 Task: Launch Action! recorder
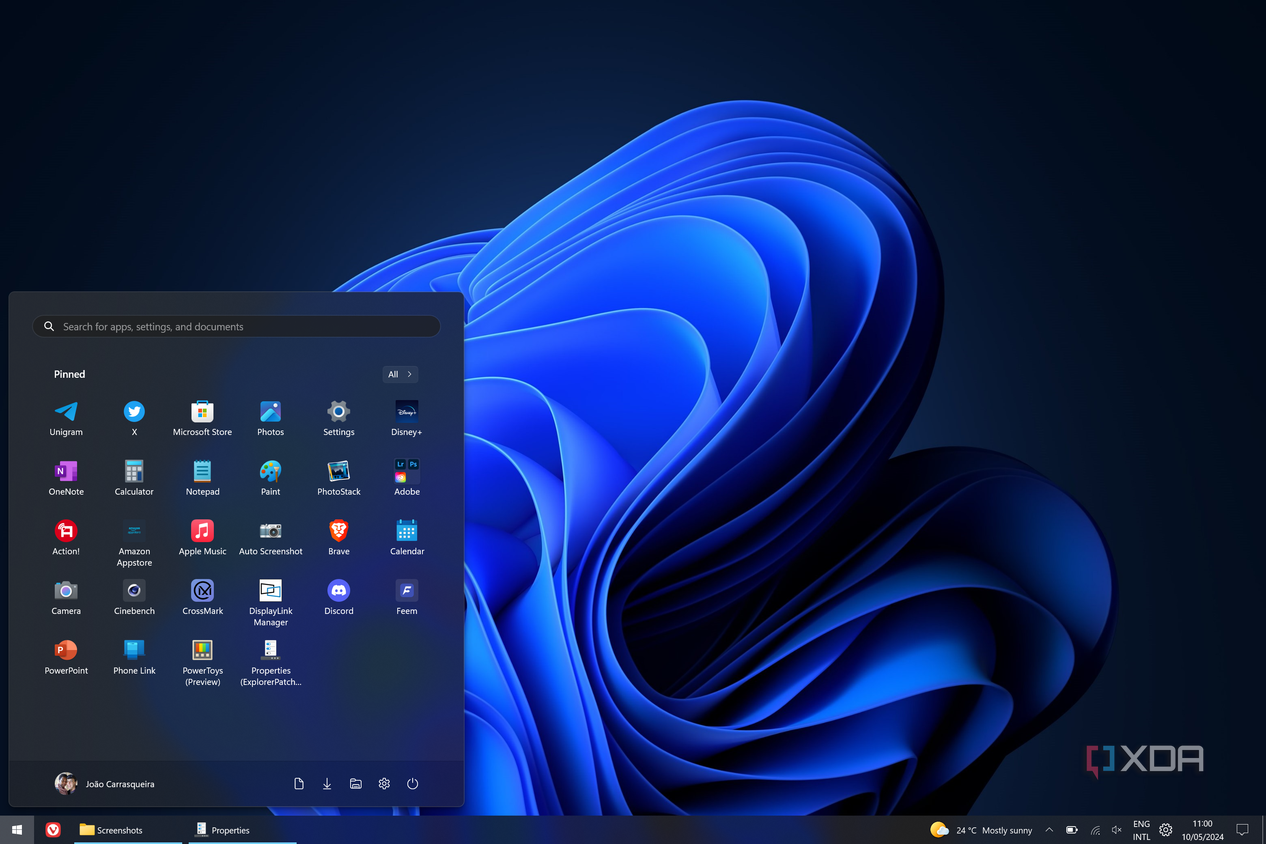click(x=66, y=538)
